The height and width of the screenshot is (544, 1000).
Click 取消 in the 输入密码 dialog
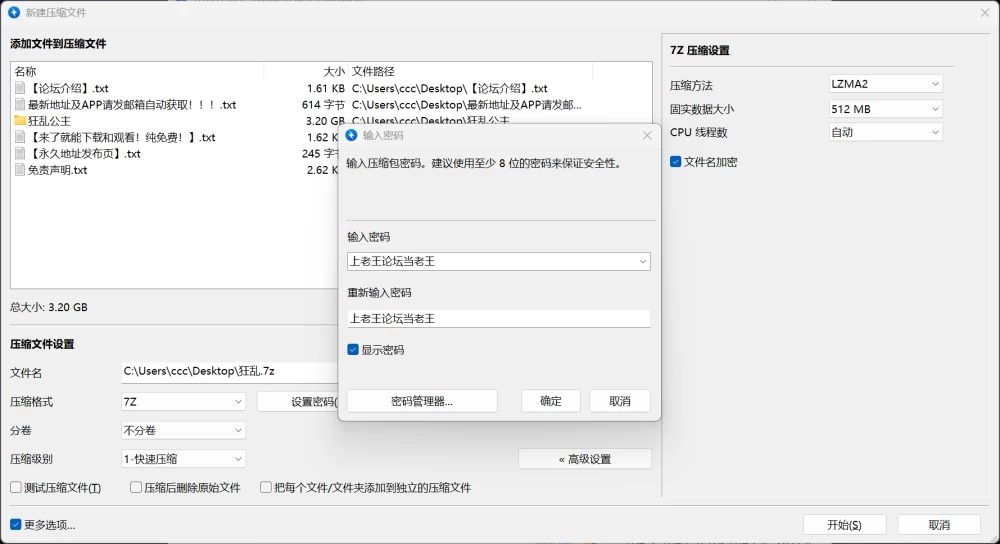[620, 401]
